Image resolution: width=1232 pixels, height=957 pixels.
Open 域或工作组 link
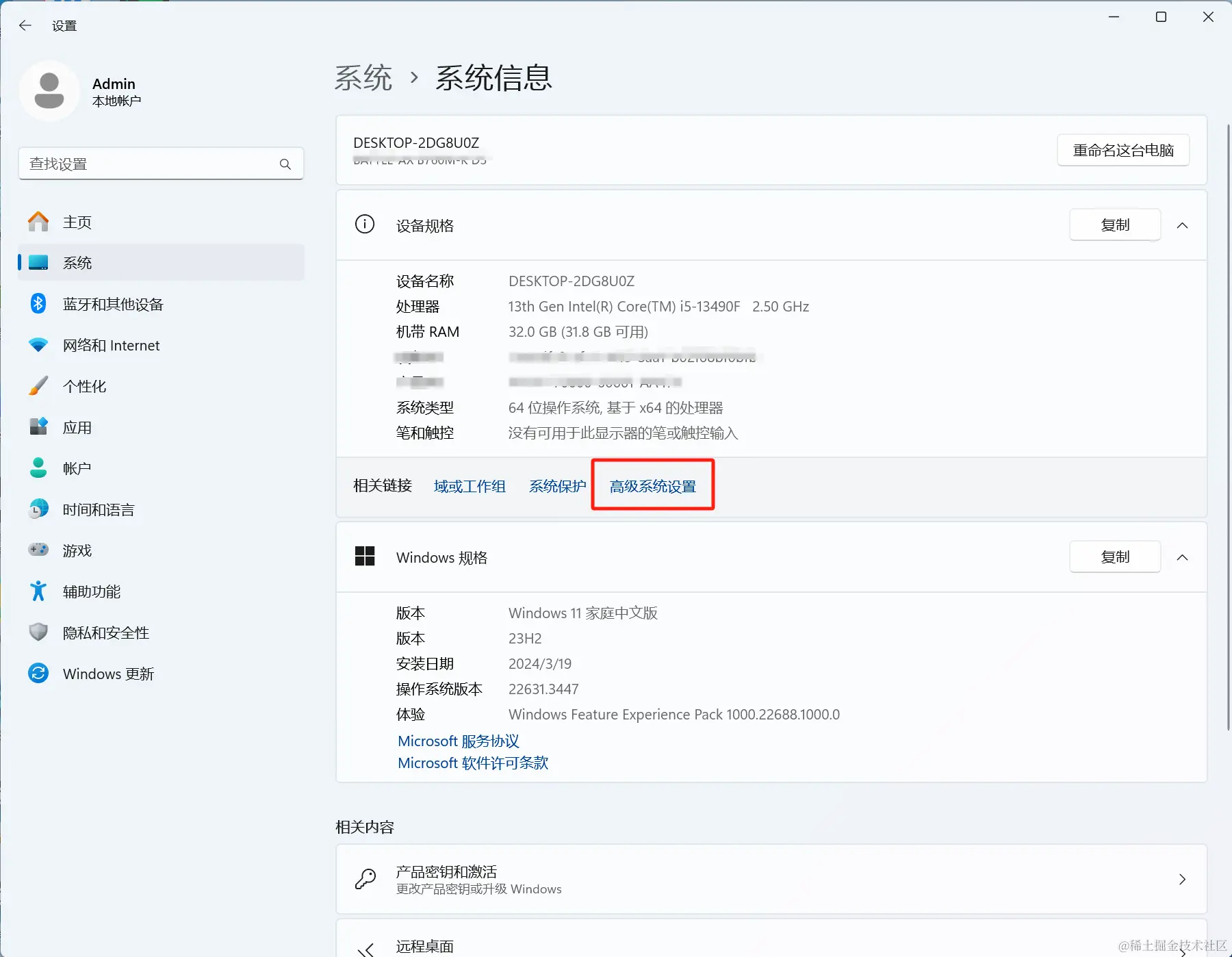(470, 486)
